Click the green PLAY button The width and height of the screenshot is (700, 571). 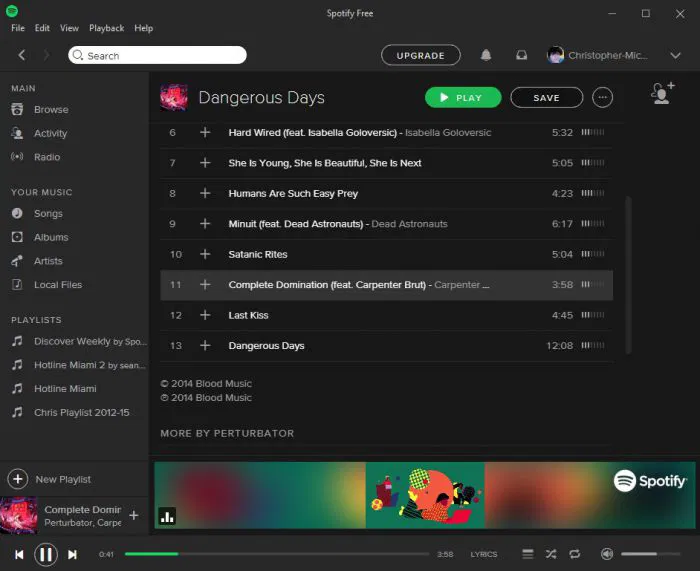[x=463, y=97]
